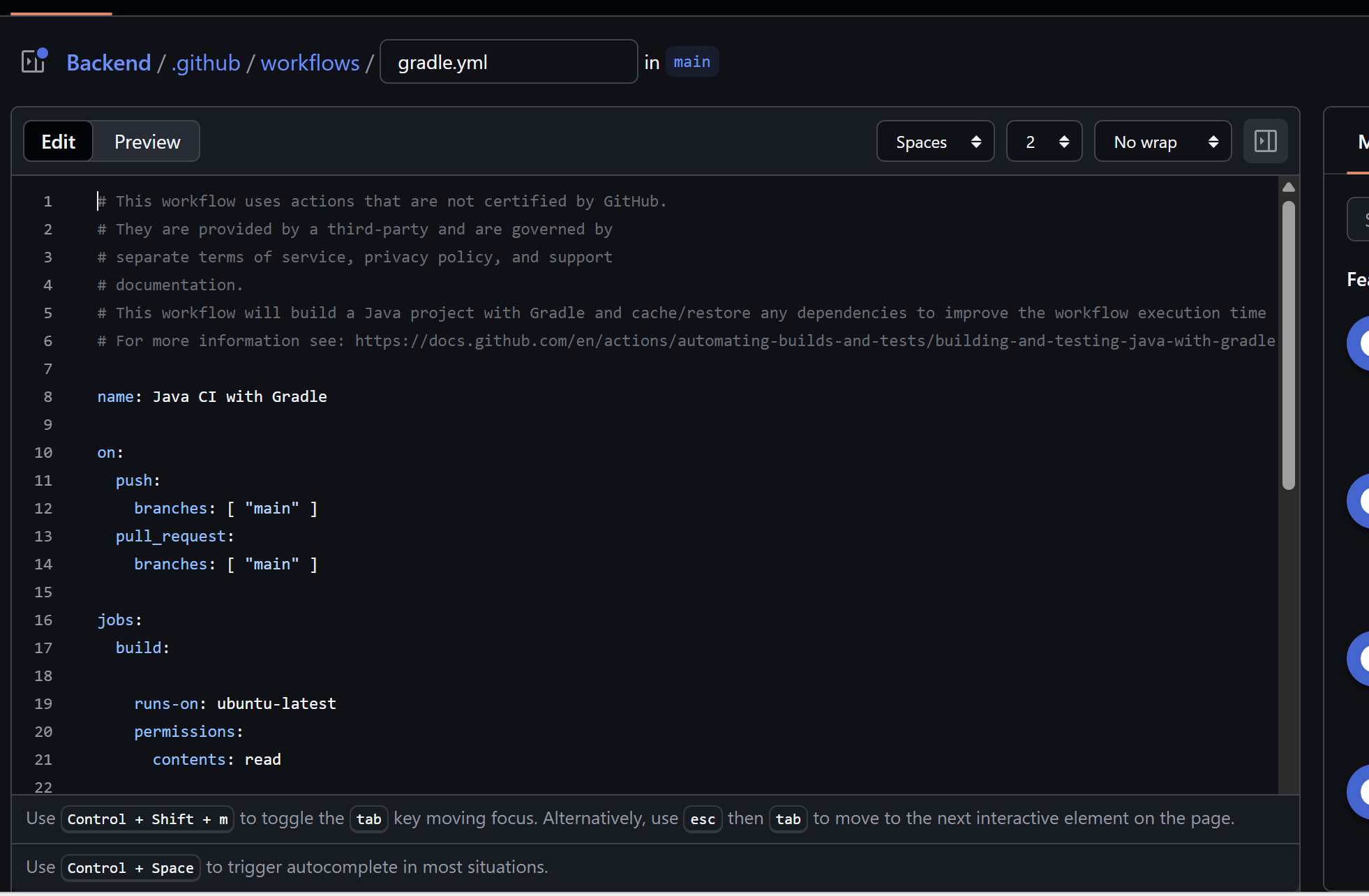This screenshot has height=896, width=1369.
Task: Open the No wrap line mode dropdown
Action: point(1162,142)
